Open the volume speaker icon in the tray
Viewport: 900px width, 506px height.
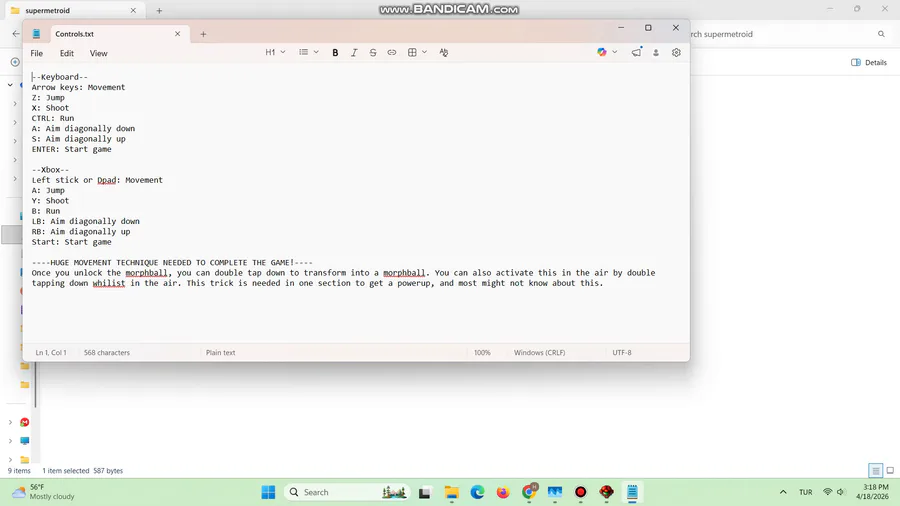841,492
